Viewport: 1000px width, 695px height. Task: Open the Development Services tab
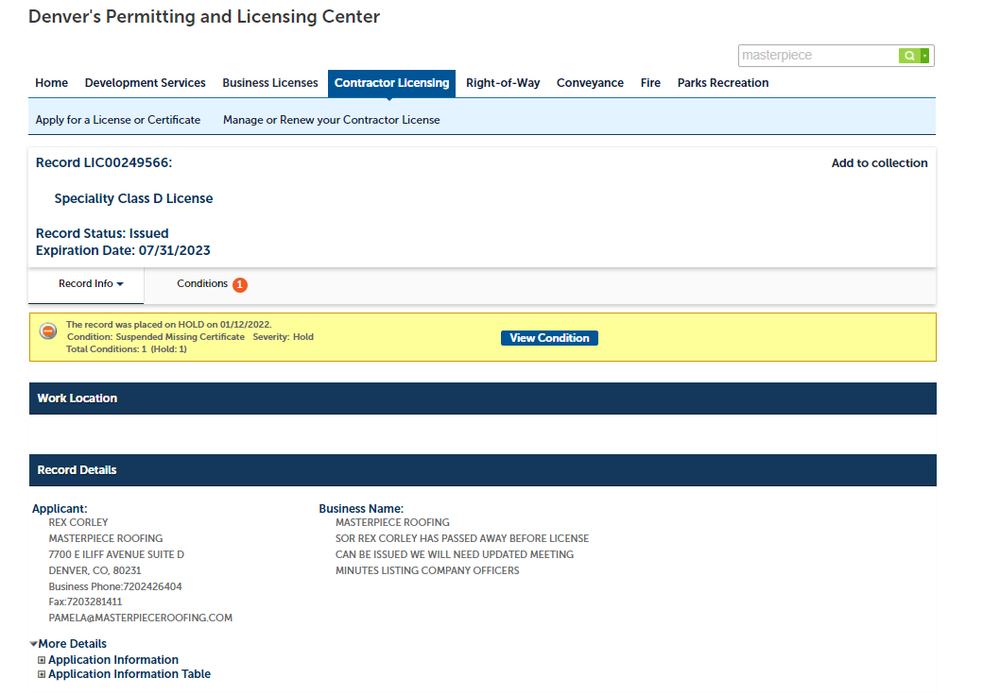pyautogui.click(x=145, y=83)
